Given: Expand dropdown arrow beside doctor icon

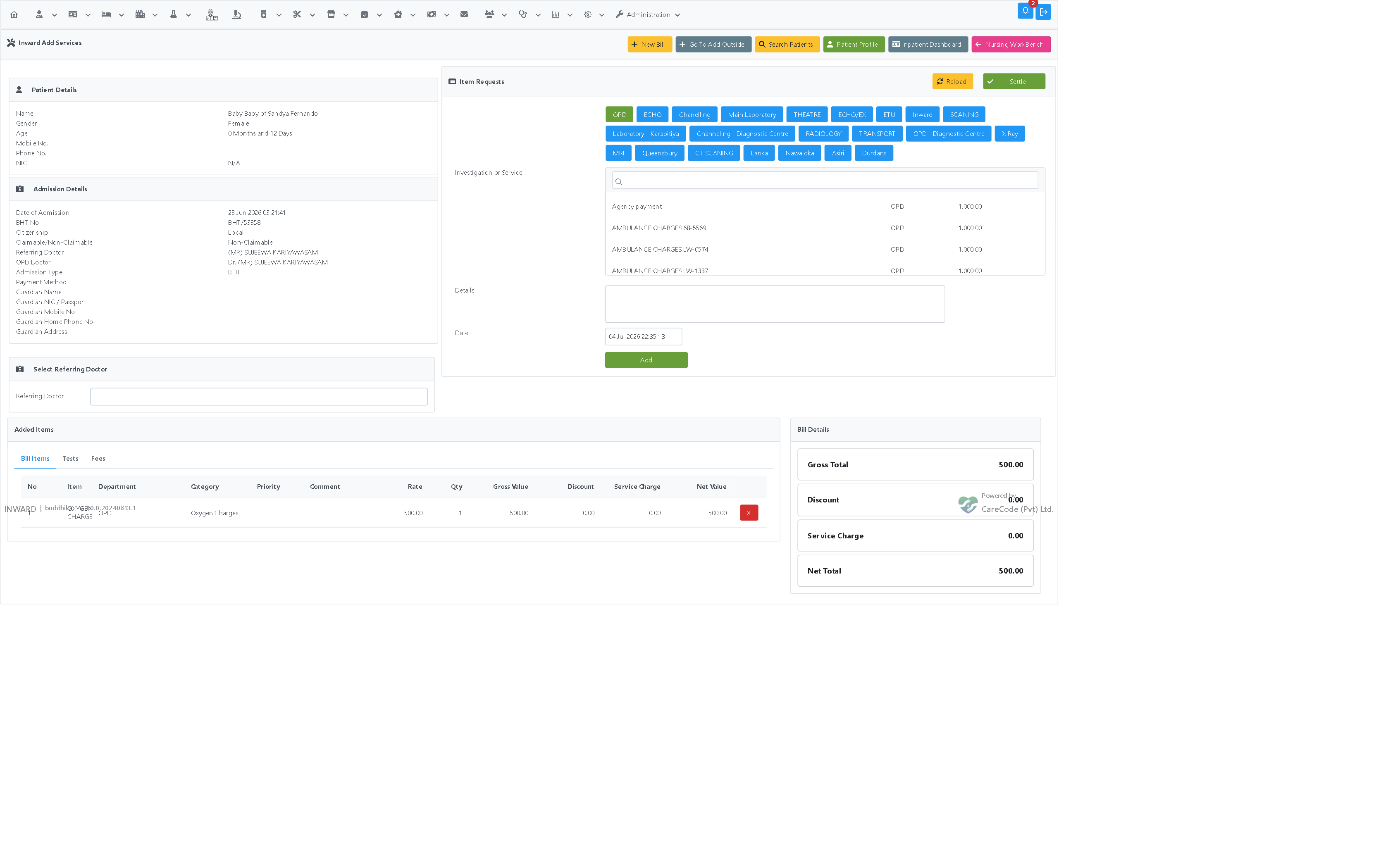Looking at the screenshot, I should (x=55, y=15).
